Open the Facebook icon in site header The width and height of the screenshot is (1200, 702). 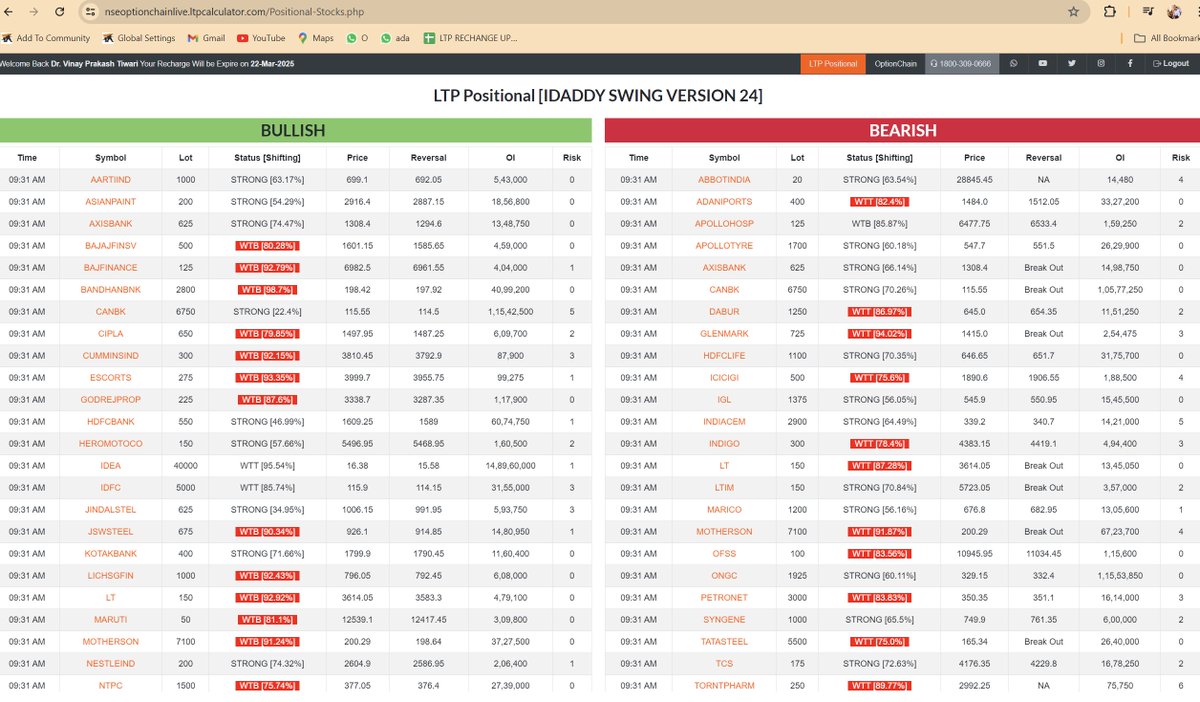point(1130,64)
